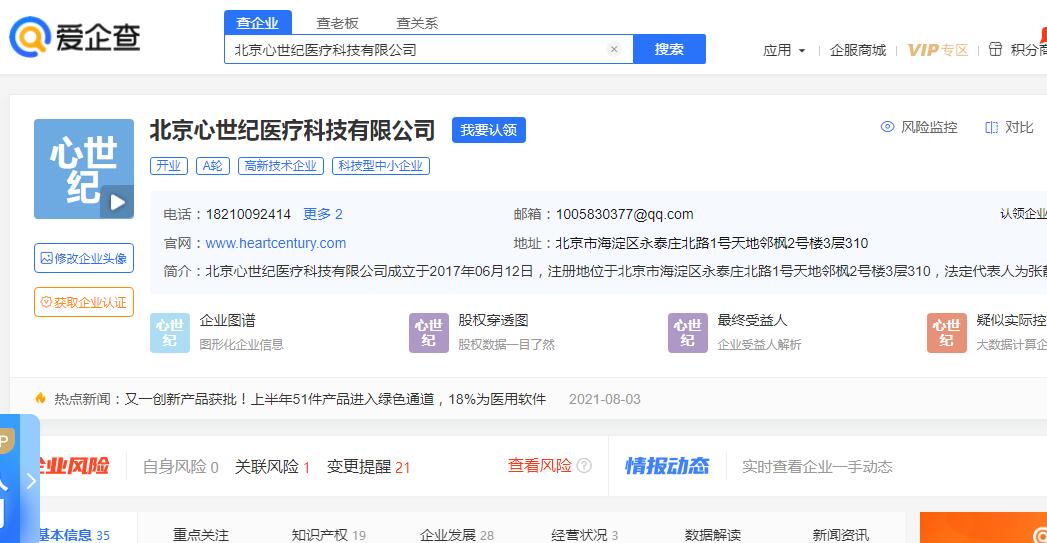Click the 爱企查 logo

(x=74, y=37)
